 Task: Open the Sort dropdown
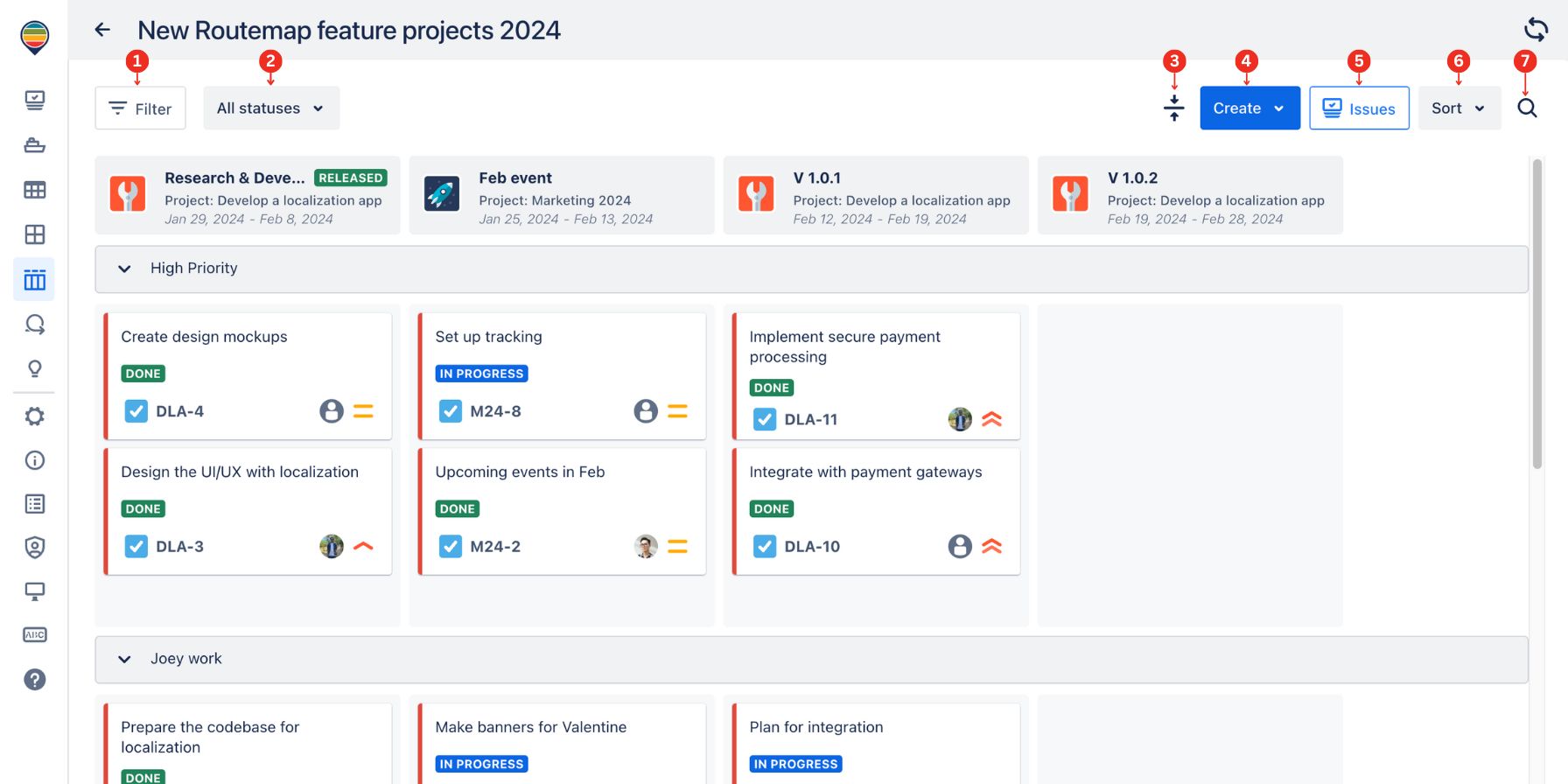(1459, 108)
